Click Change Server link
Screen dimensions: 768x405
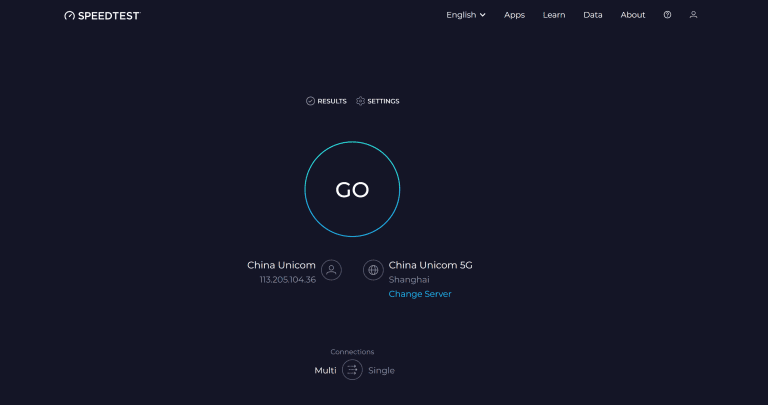point(420,294)
